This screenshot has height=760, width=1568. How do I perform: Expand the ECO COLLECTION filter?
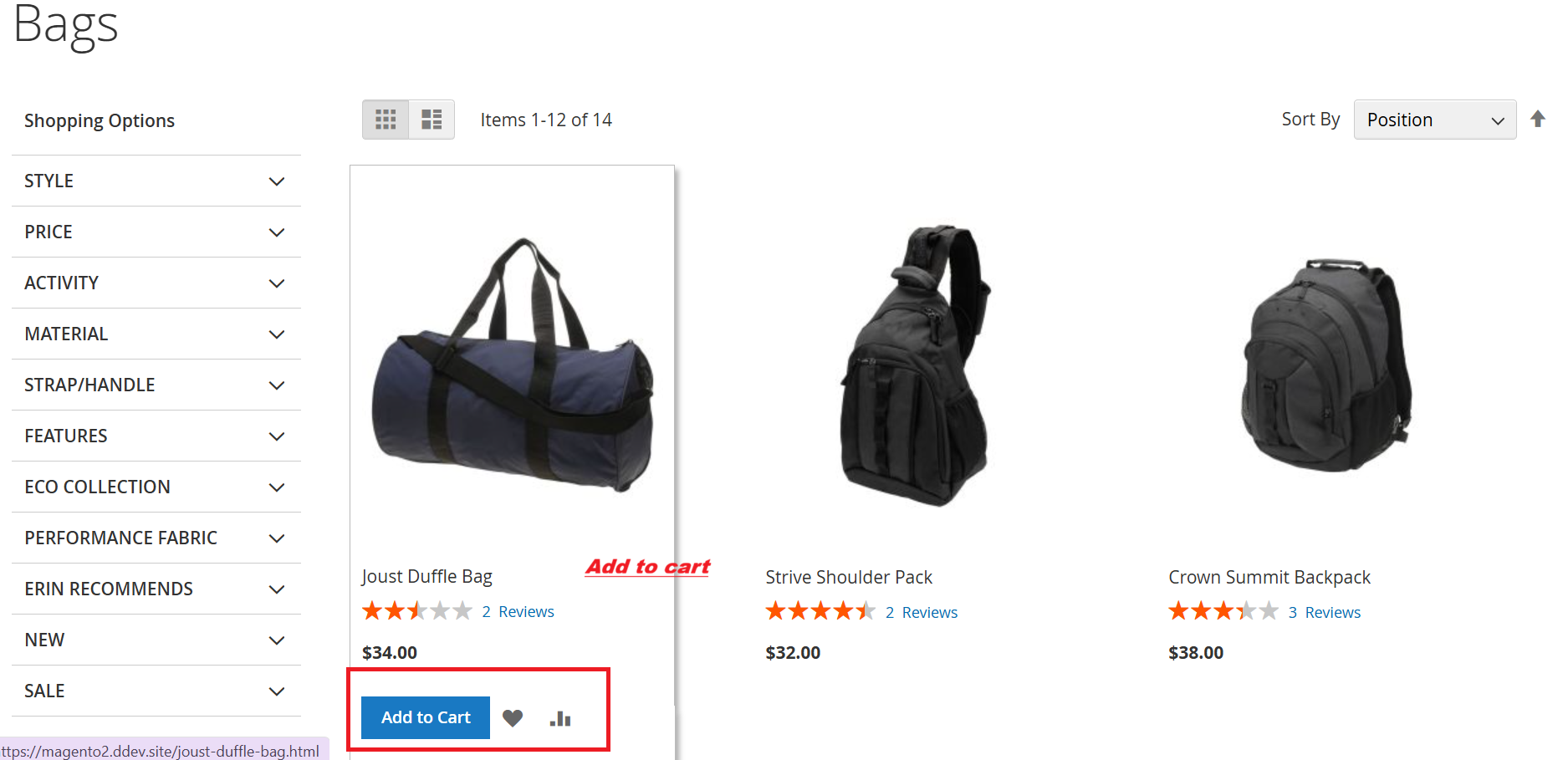pyautogui.click(x=156, y=487)
